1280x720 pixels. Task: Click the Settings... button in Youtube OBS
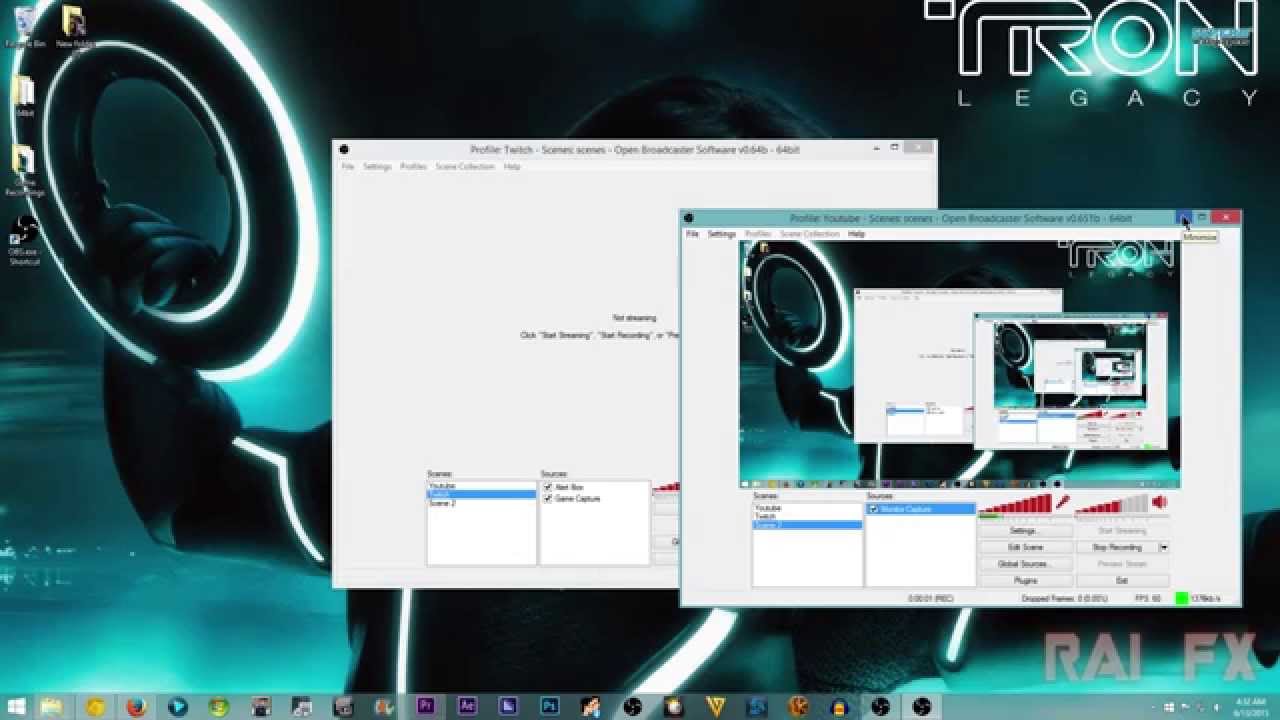(1024, 531)
